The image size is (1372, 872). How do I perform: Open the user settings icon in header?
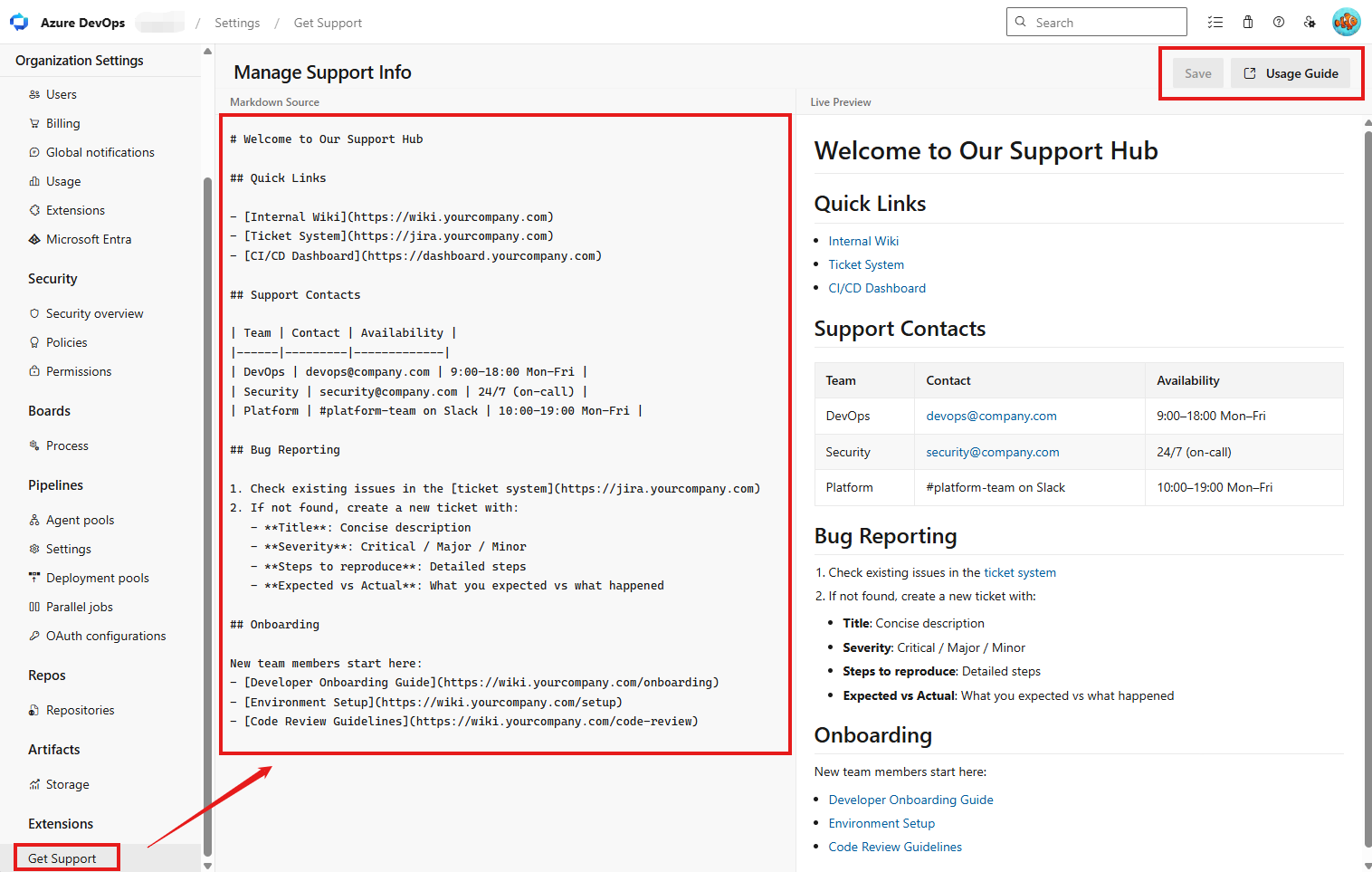click(x=1310, y=22)
